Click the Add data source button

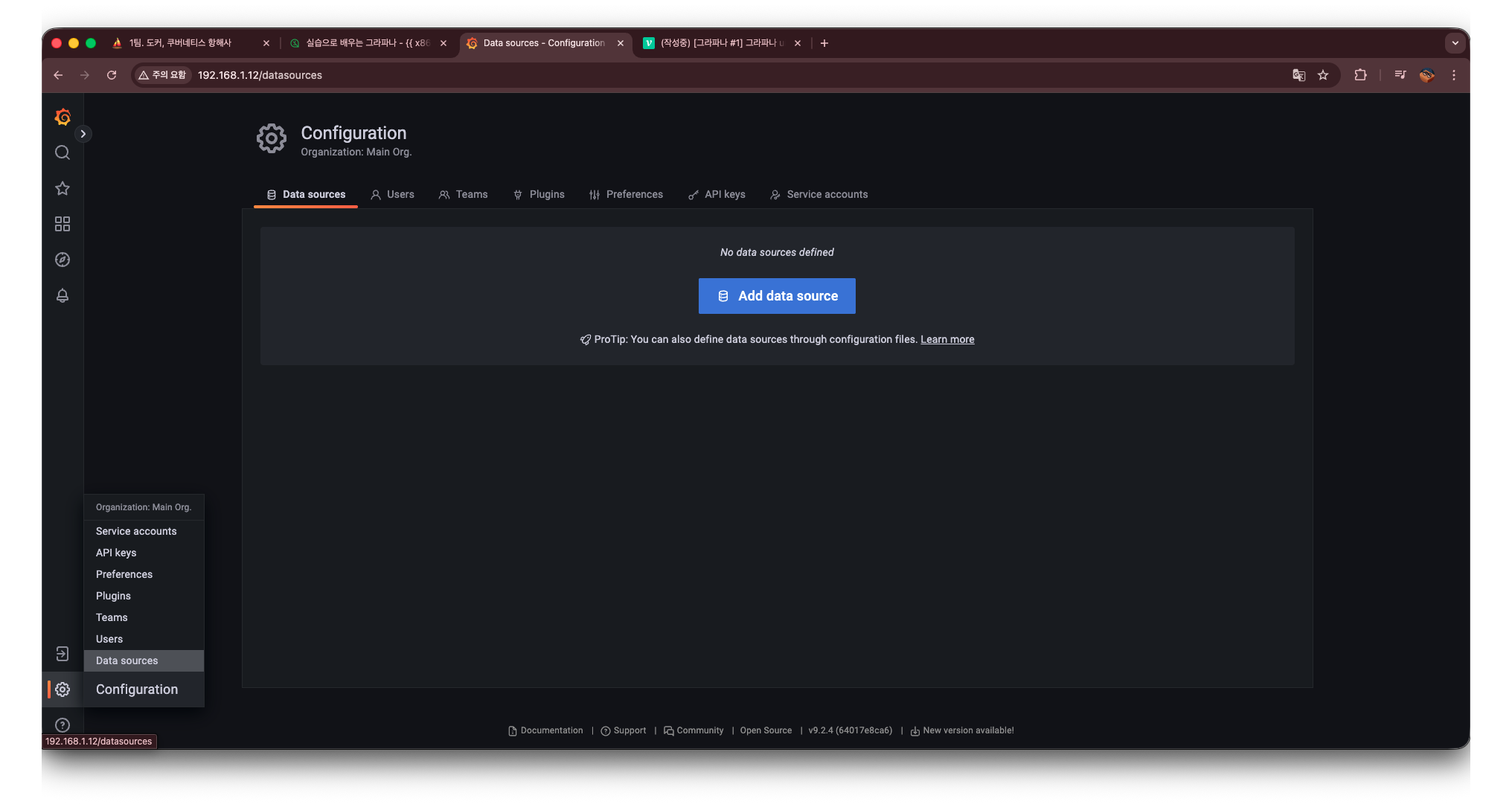point(777,296)
